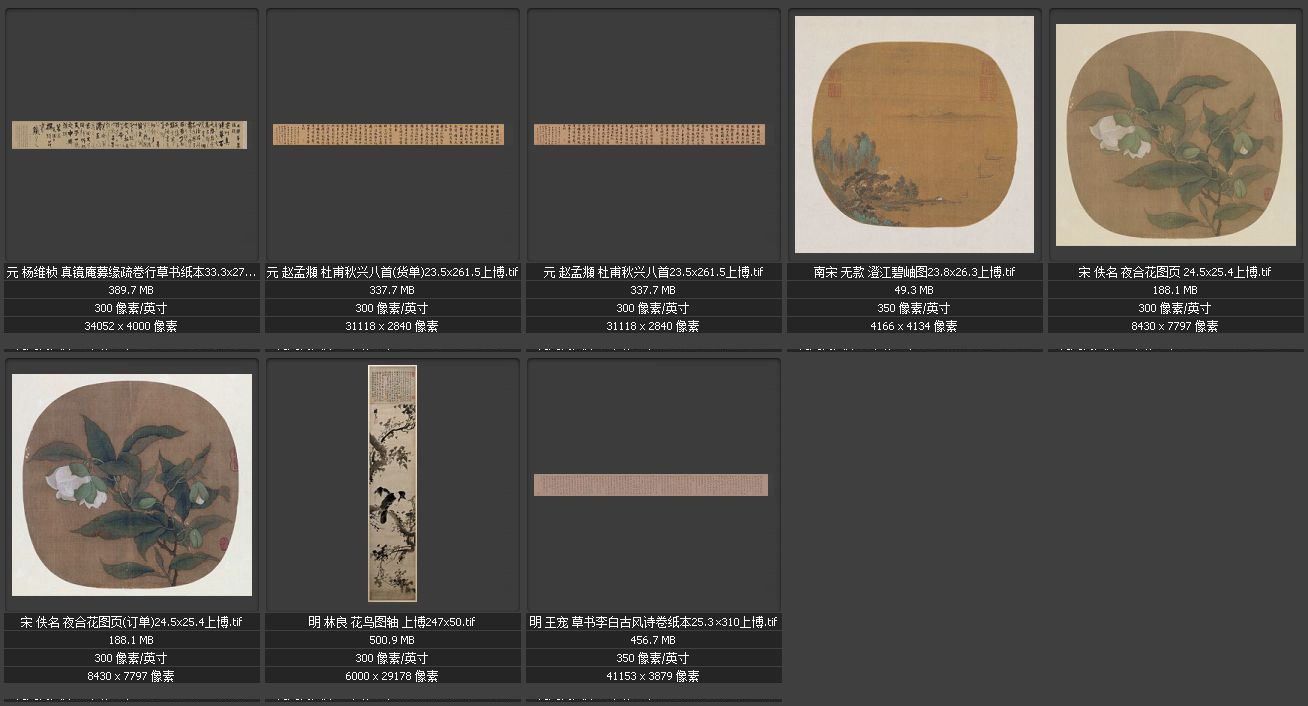Select the 南宋 澄江碧岫图 landscape fan painting
This screenshot has height=706, width=1308.
coord(914,135)
